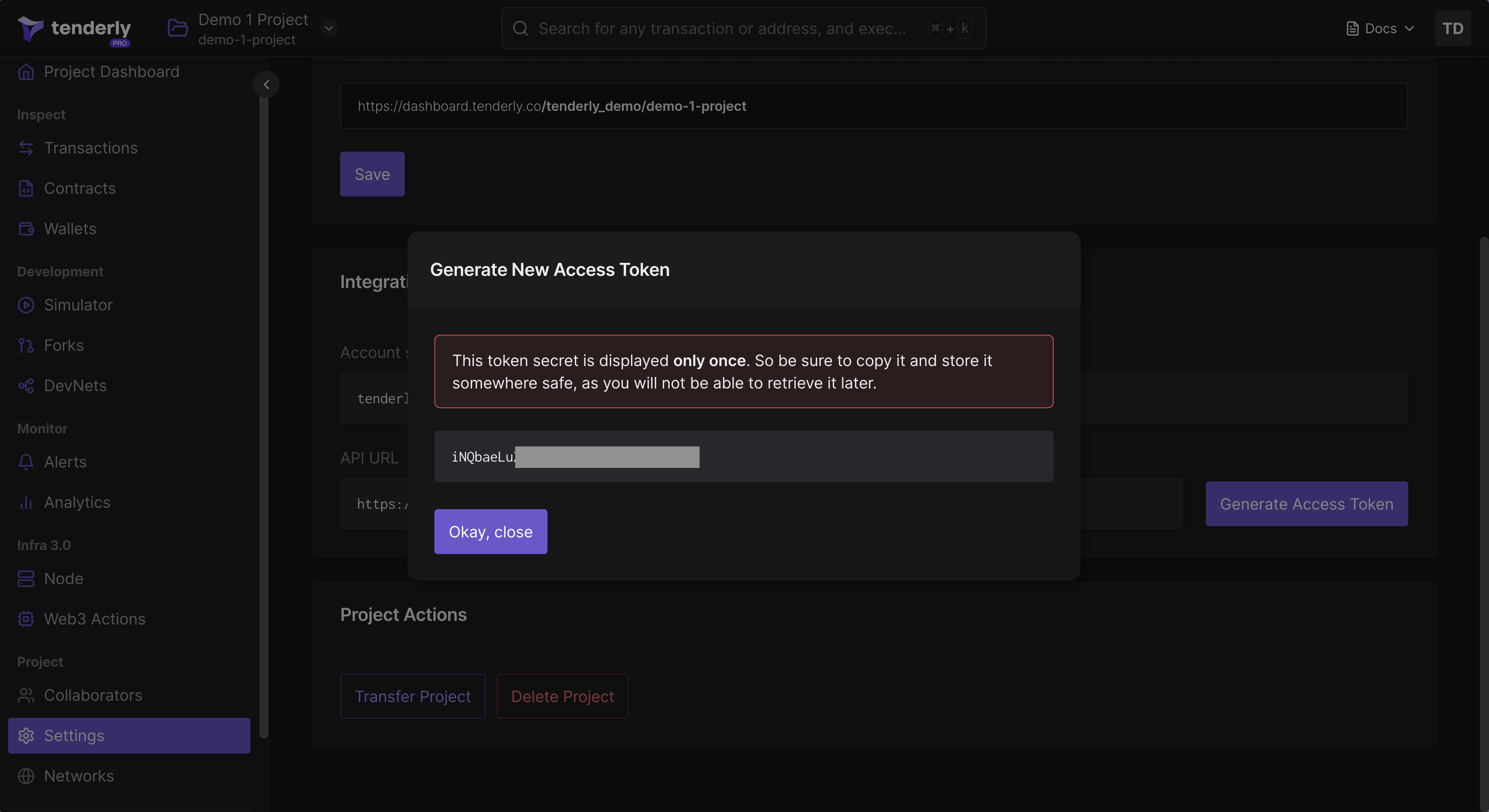Image resolution: width=1489 pixels, height=812 pixels.
Task: Click the token secret warning message
Action: [x=743, y=371]
